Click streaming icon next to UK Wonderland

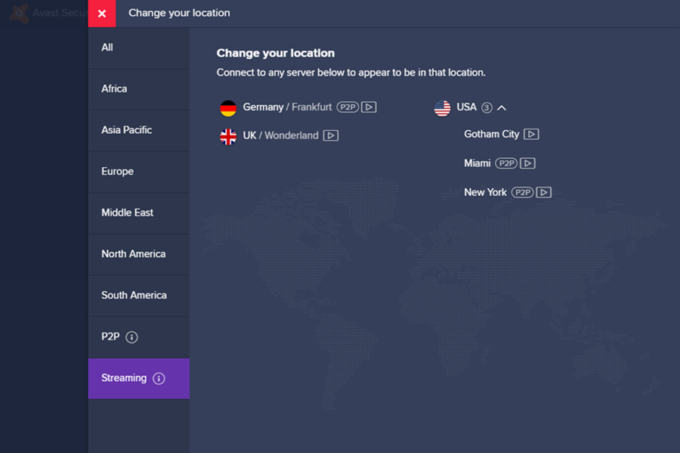tap(330, 136)
